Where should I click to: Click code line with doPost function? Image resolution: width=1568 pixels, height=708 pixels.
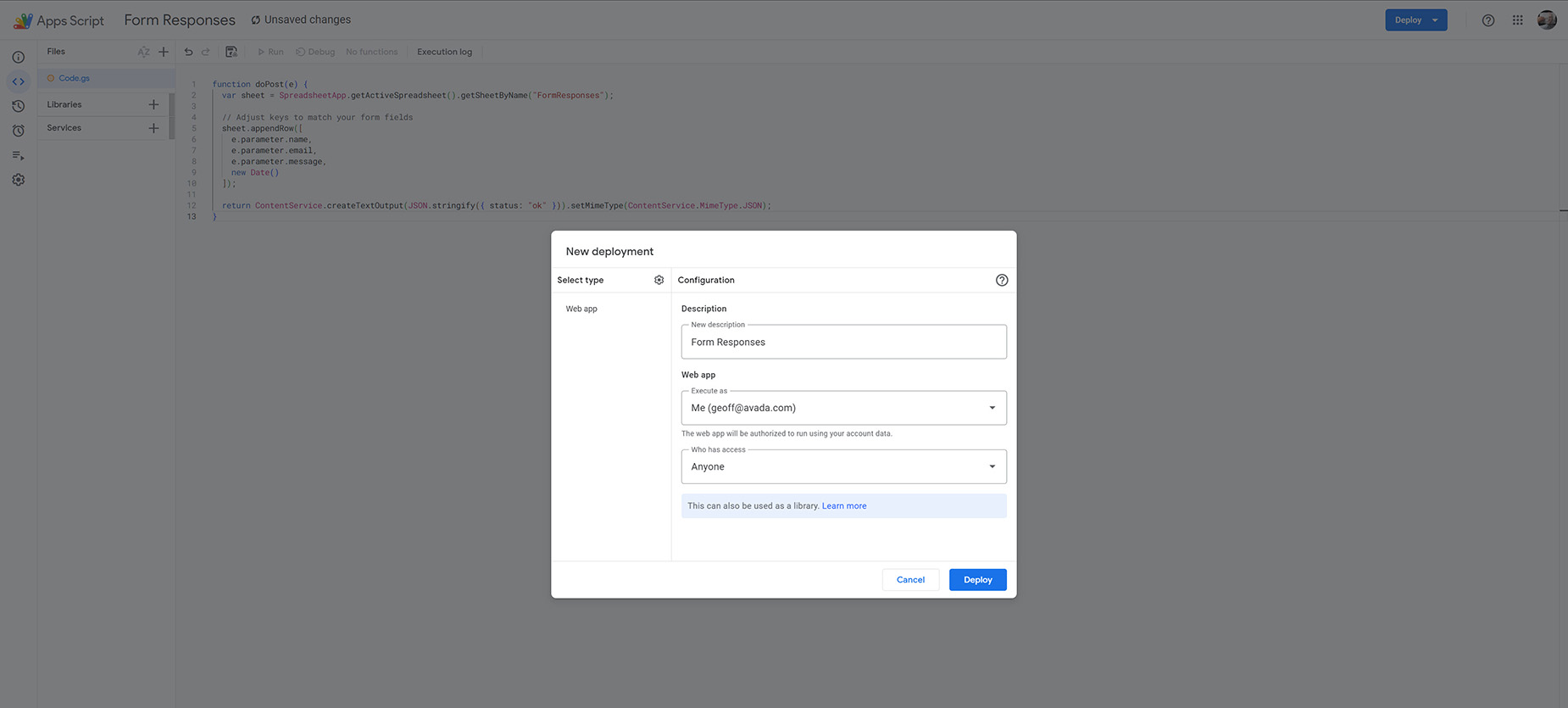[x=260, y=84]
